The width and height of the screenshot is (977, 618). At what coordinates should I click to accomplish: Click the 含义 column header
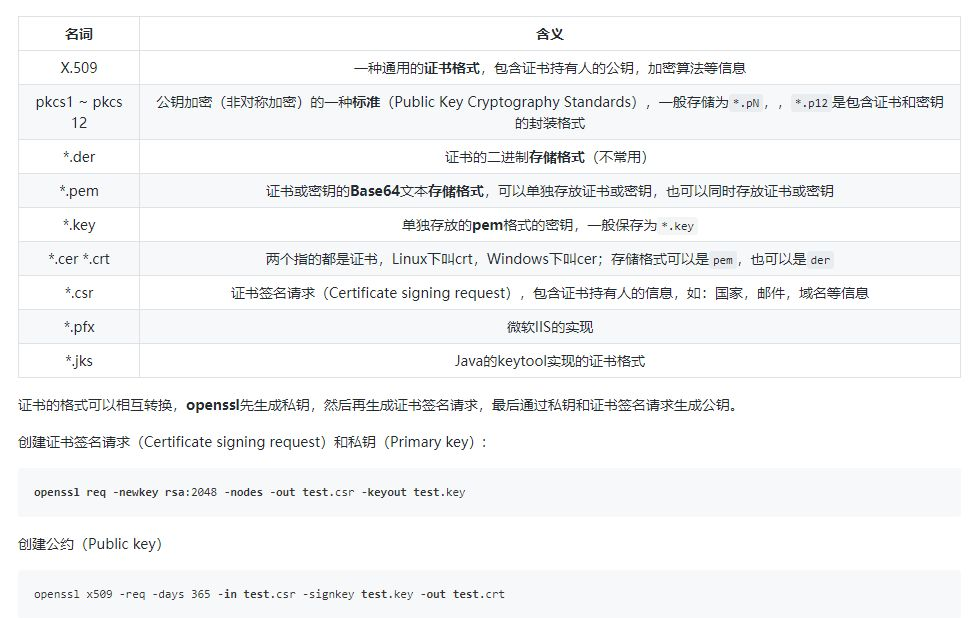pos(550,34)
